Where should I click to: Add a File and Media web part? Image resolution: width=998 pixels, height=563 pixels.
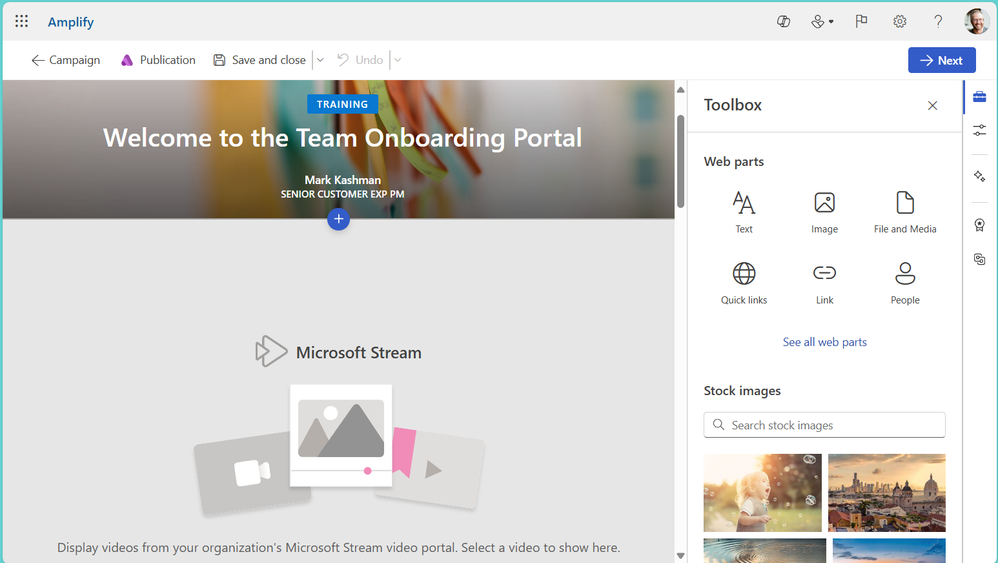(x=905, y=212)
